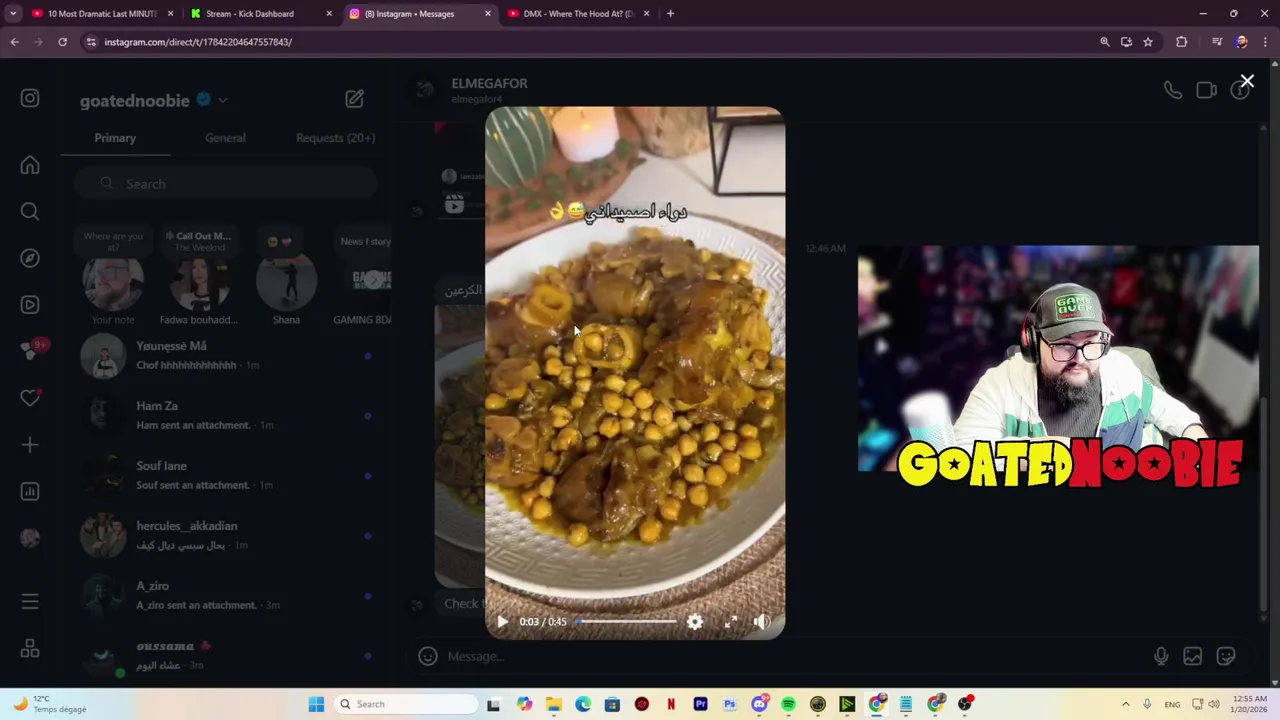Screen dimensions: 1280x720
Task: Start a video call with the camera icon
Action: pos(1206,91)
